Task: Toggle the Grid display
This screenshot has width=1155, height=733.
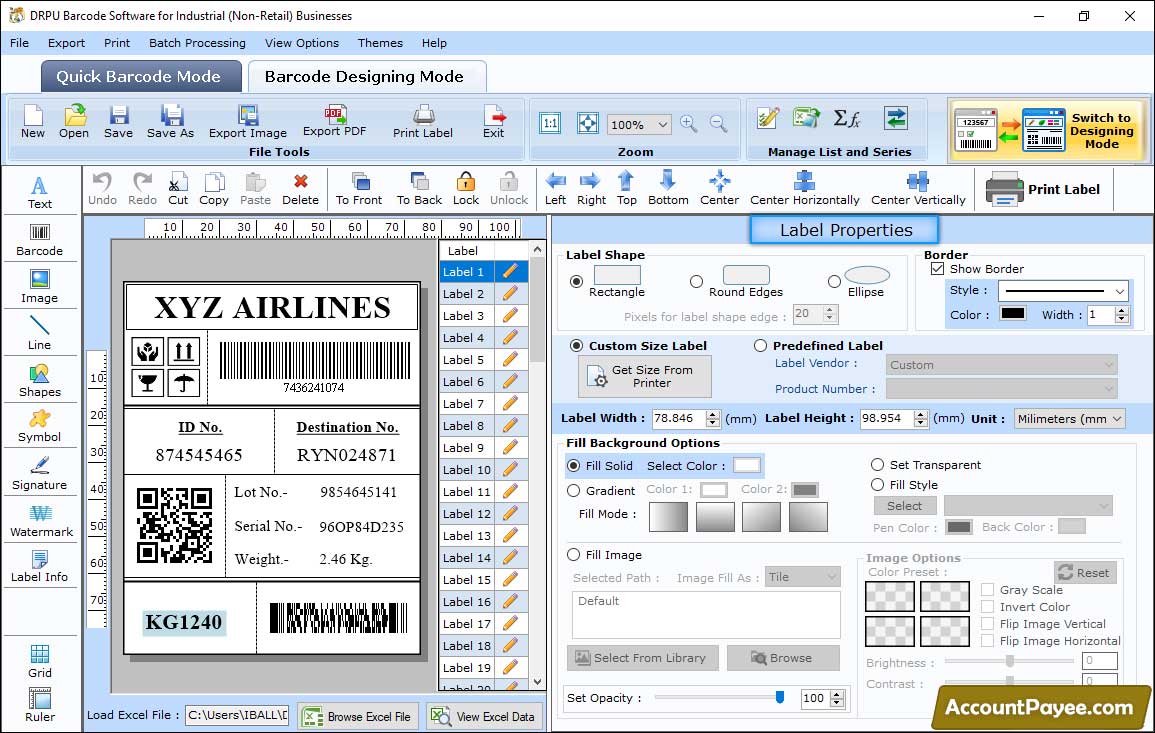Action: [40, 661]
